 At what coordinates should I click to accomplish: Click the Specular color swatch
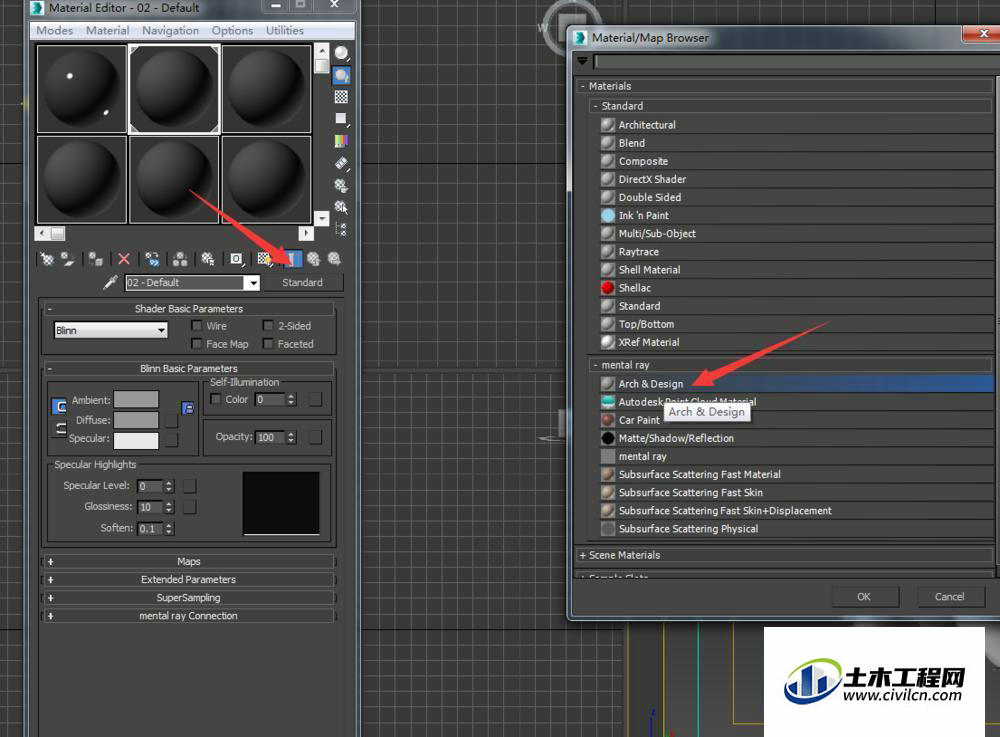coord(136,441)
